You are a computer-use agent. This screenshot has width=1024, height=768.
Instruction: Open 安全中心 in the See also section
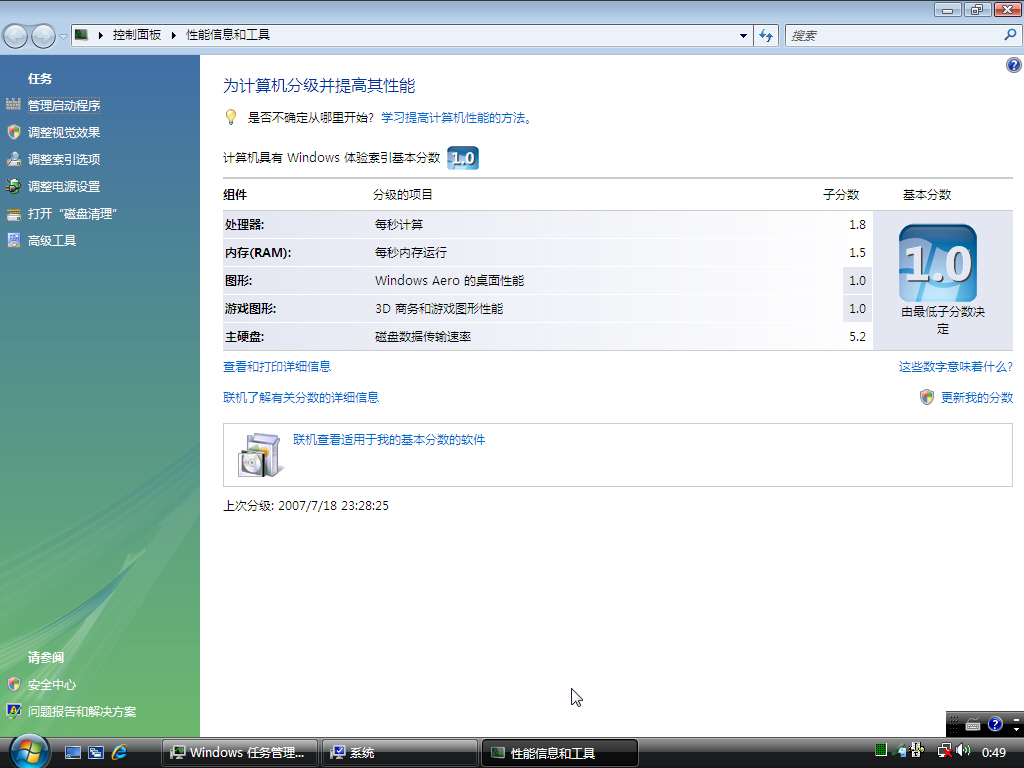pyautogui.click(x=52, y=684)
